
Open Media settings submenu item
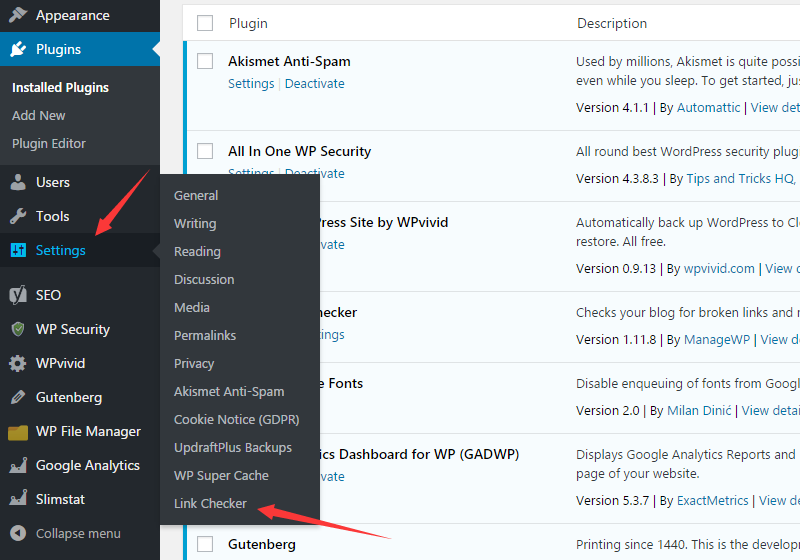(x=192, y=308)
